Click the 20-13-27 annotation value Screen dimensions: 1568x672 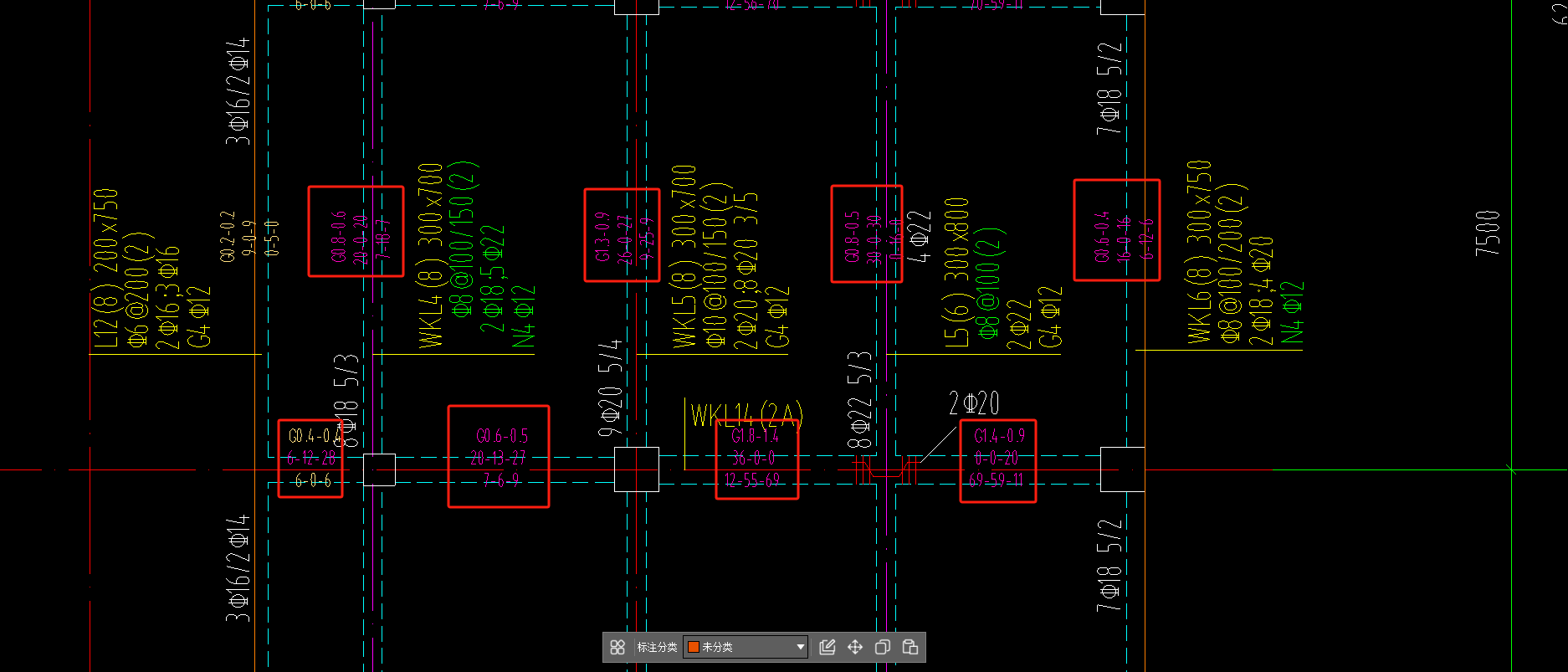pyautogui.click(x=498, y=458)
